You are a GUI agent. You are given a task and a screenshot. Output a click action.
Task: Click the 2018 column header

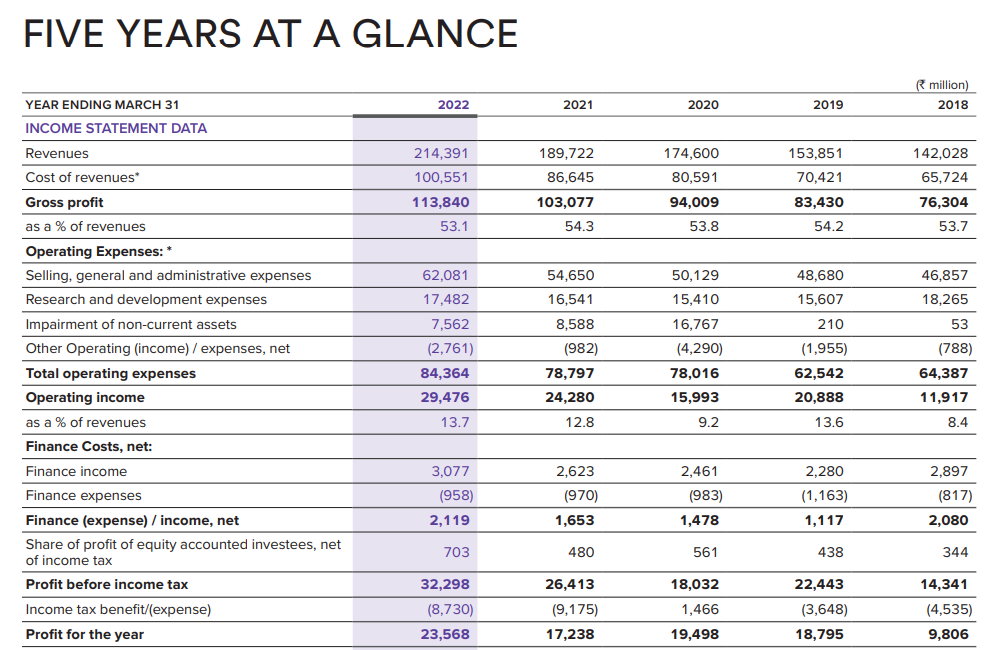tap(953, 105)
